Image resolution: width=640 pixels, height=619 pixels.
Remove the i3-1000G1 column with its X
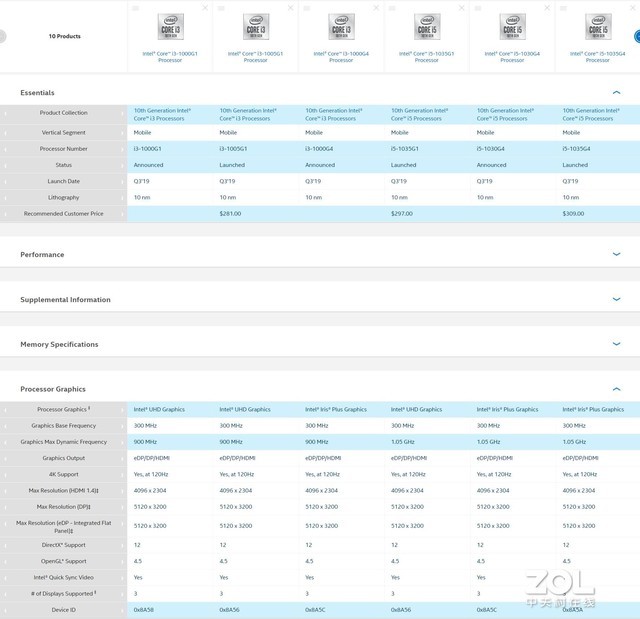(205, 8)
